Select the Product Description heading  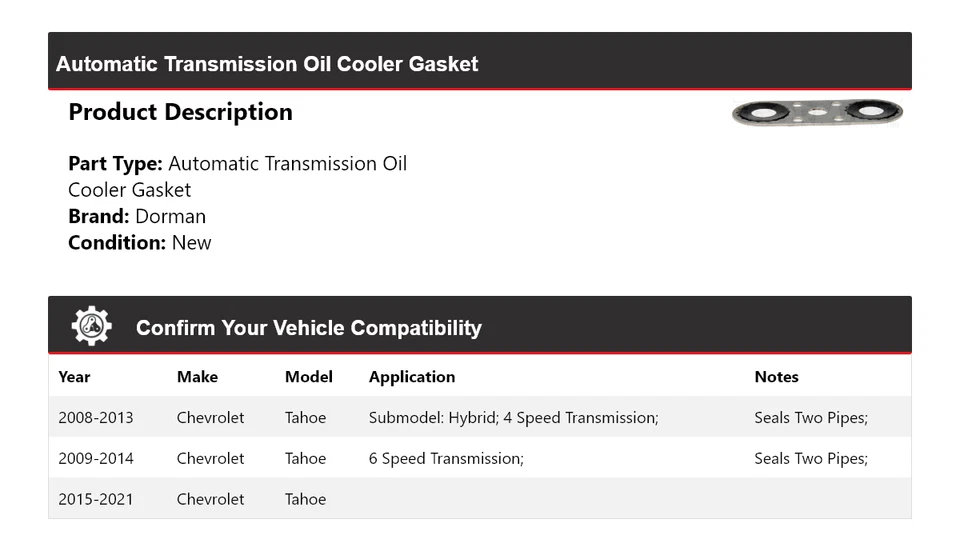[180, 112]
